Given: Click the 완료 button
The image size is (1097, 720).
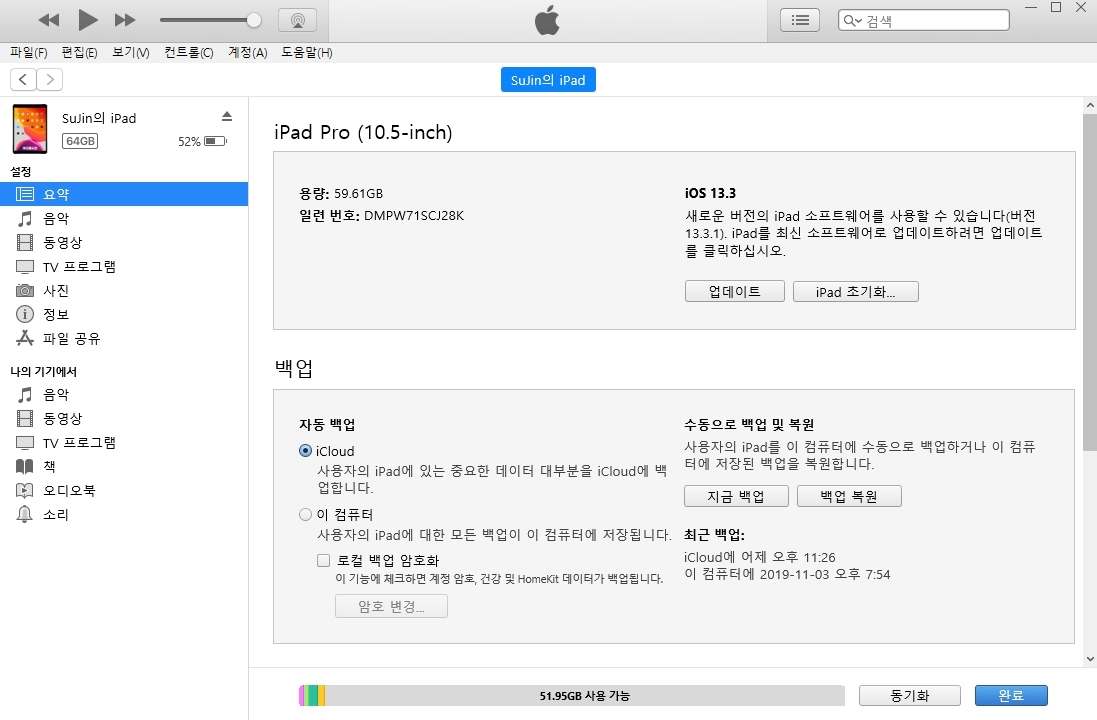Looking at the screenshot, I should tap(1011, 696).
